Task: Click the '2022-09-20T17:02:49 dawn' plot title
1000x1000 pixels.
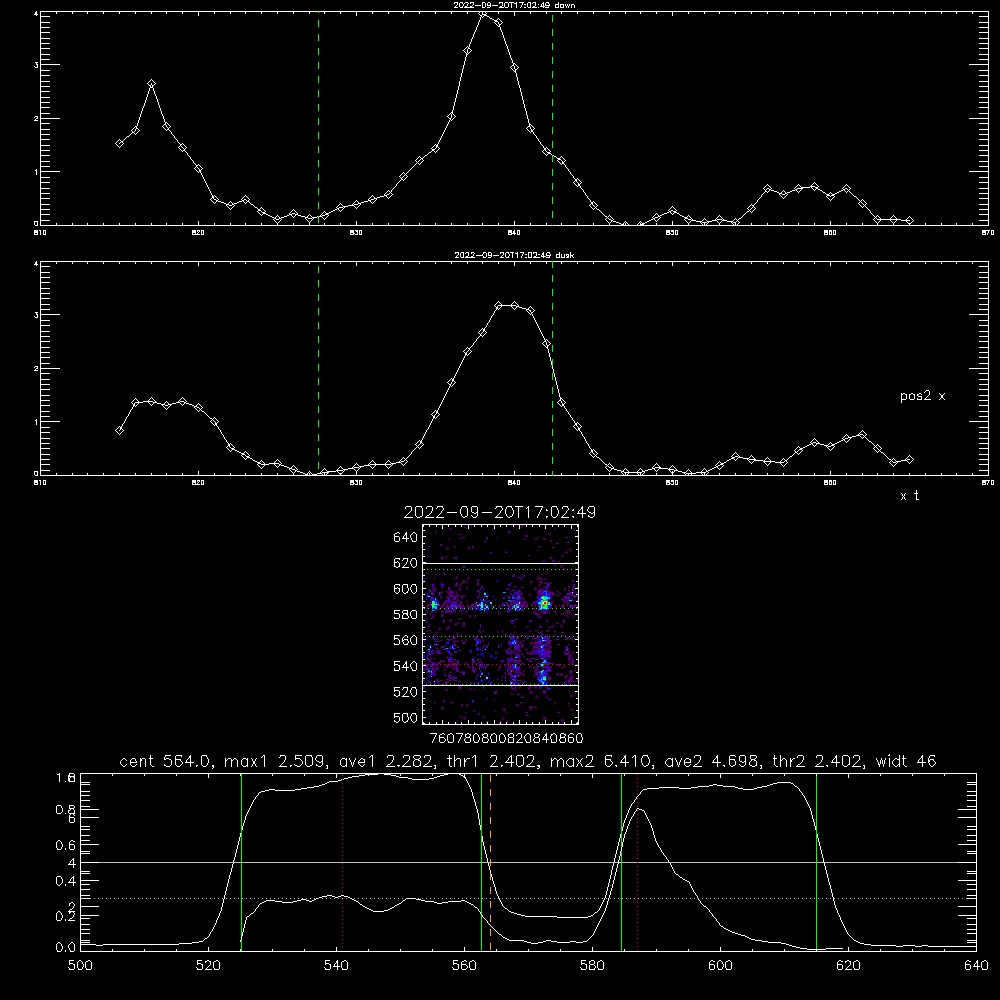Action: (x=514, y=5)
